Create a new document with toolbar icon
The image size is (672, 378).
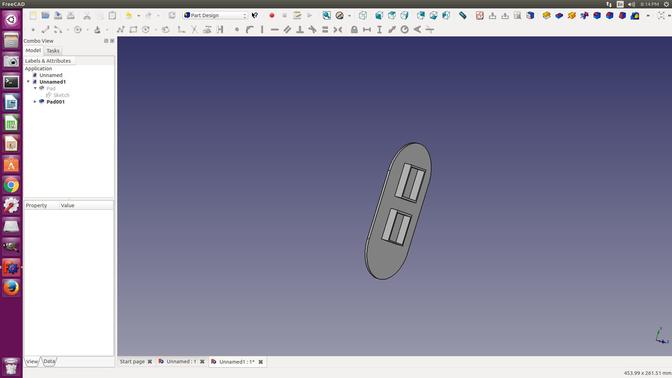[x=33, y=15]
